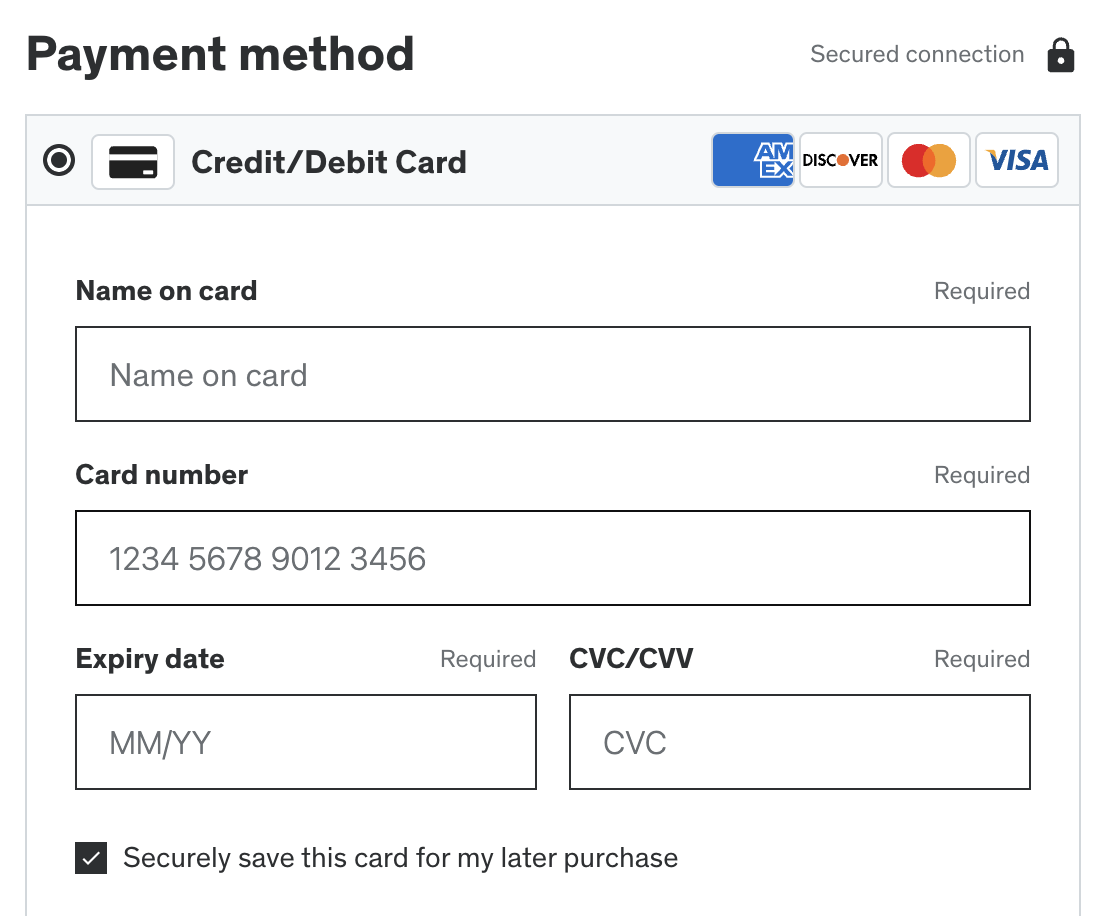Viewport: 1118px width, 916px height.
Task: Click the secured connection padlock icon
Action: [1060, 56]
